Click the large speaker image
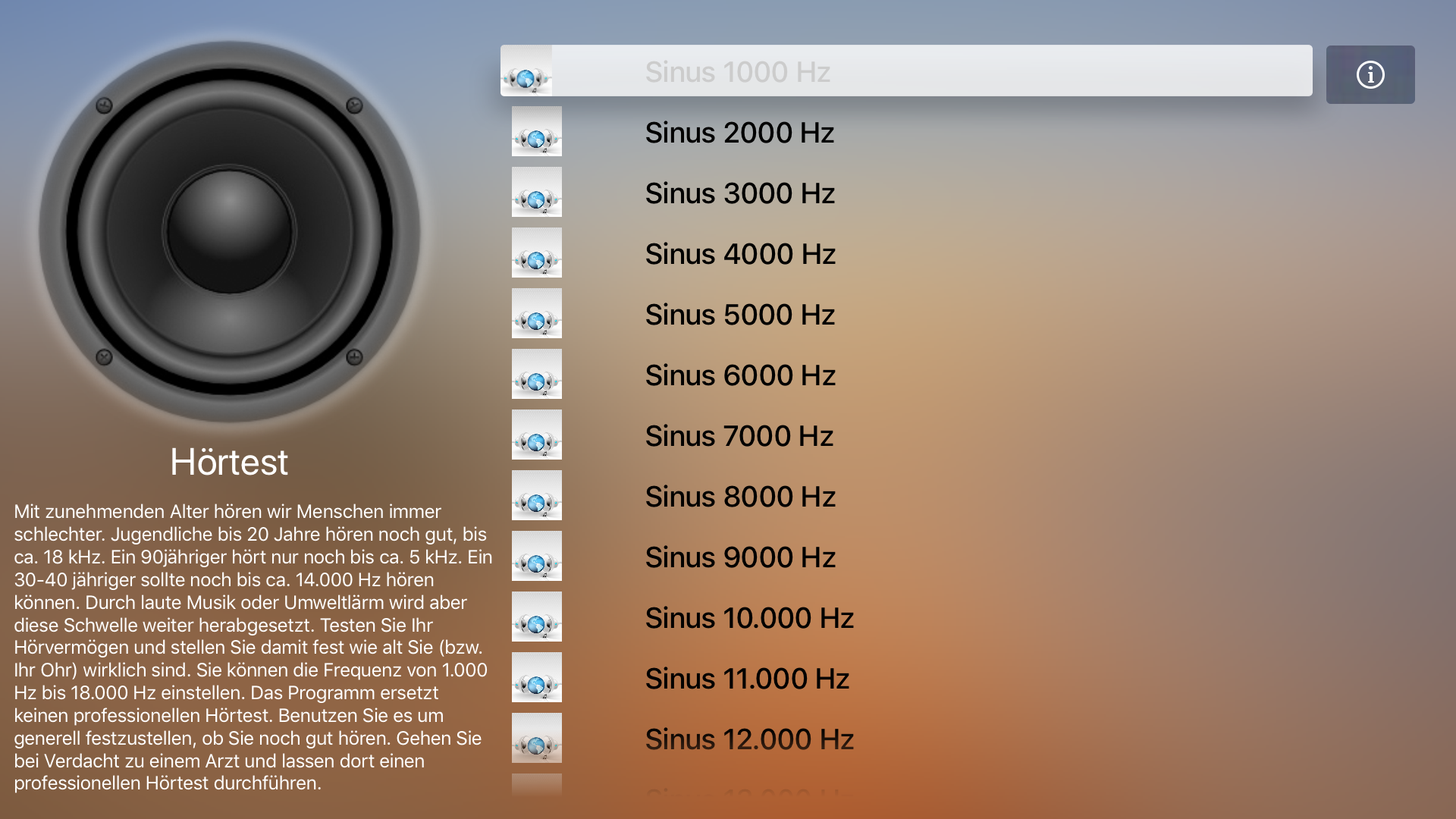This screenshot has height=819, width=1456. click(229, 231)
